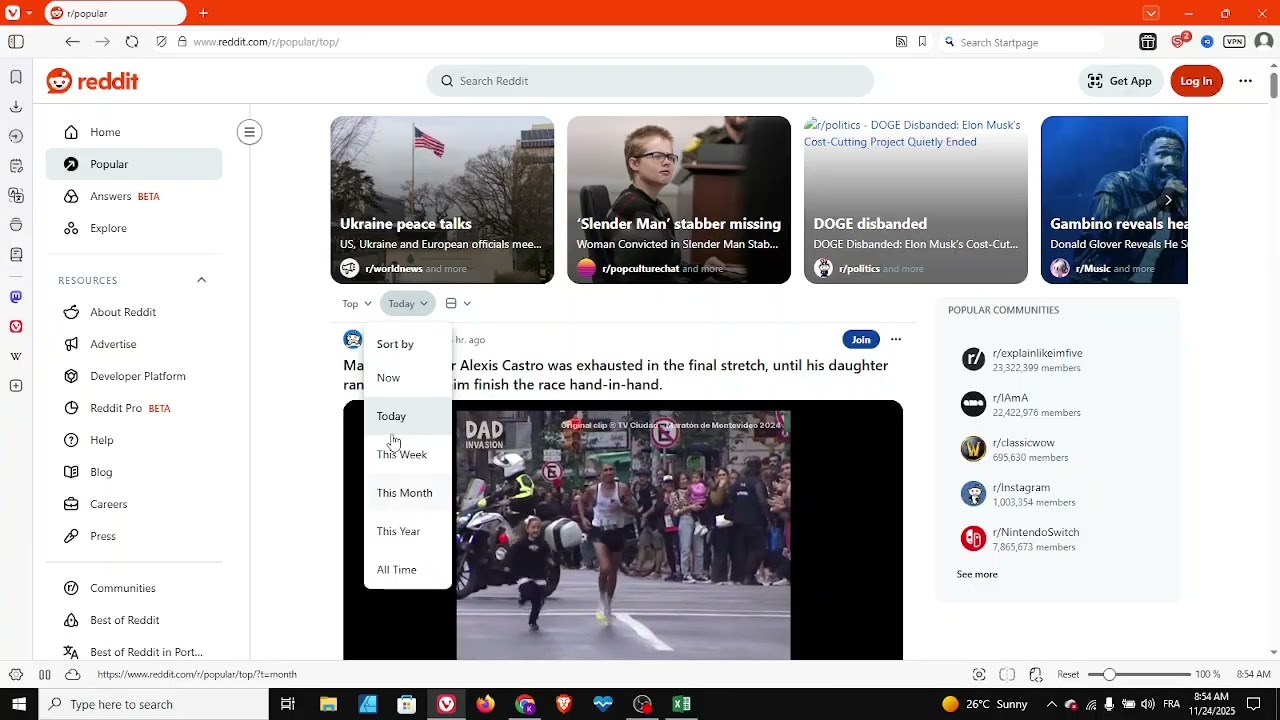Open the page feeds (RSS) icon

[901, 42]
